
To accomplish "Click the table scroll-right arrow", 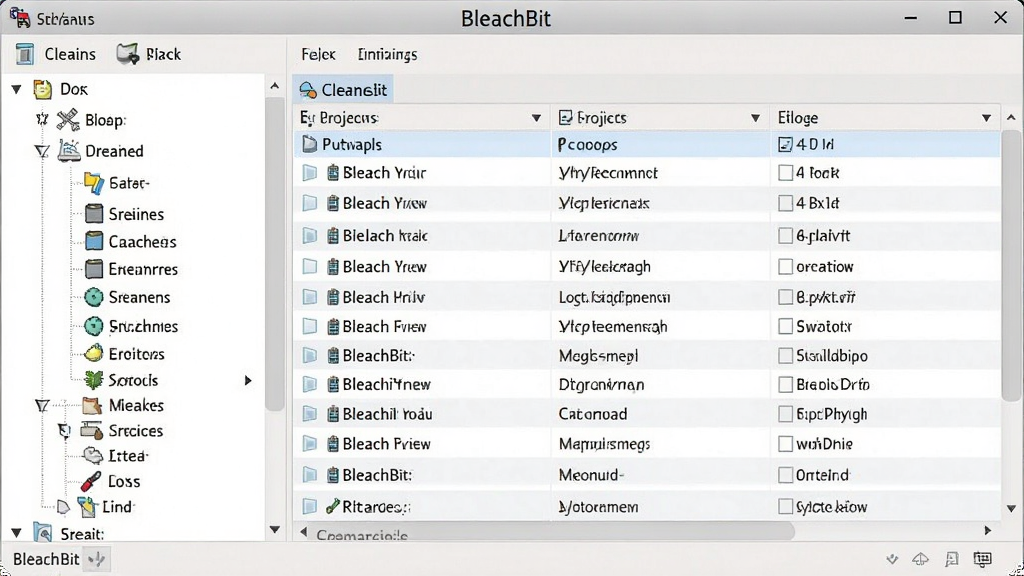I will 987,530.
